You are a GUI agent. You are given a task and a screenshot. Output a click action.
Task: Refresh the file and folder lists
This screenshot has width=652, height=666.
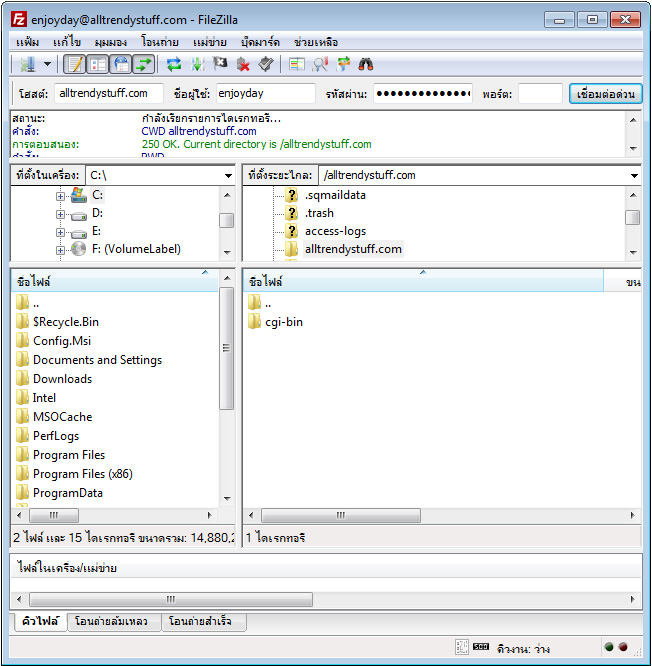[174, 65]
